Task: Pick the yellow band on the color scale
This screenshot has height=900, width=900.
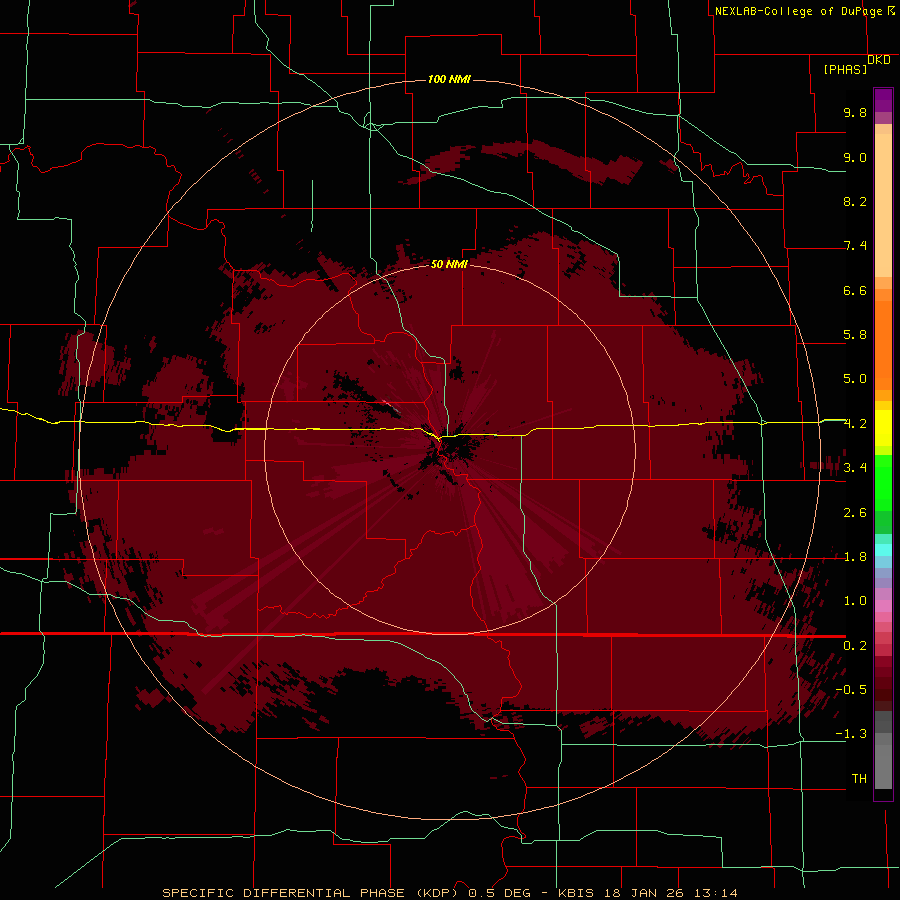Action: pyautogui.click(x=883, y=428)
